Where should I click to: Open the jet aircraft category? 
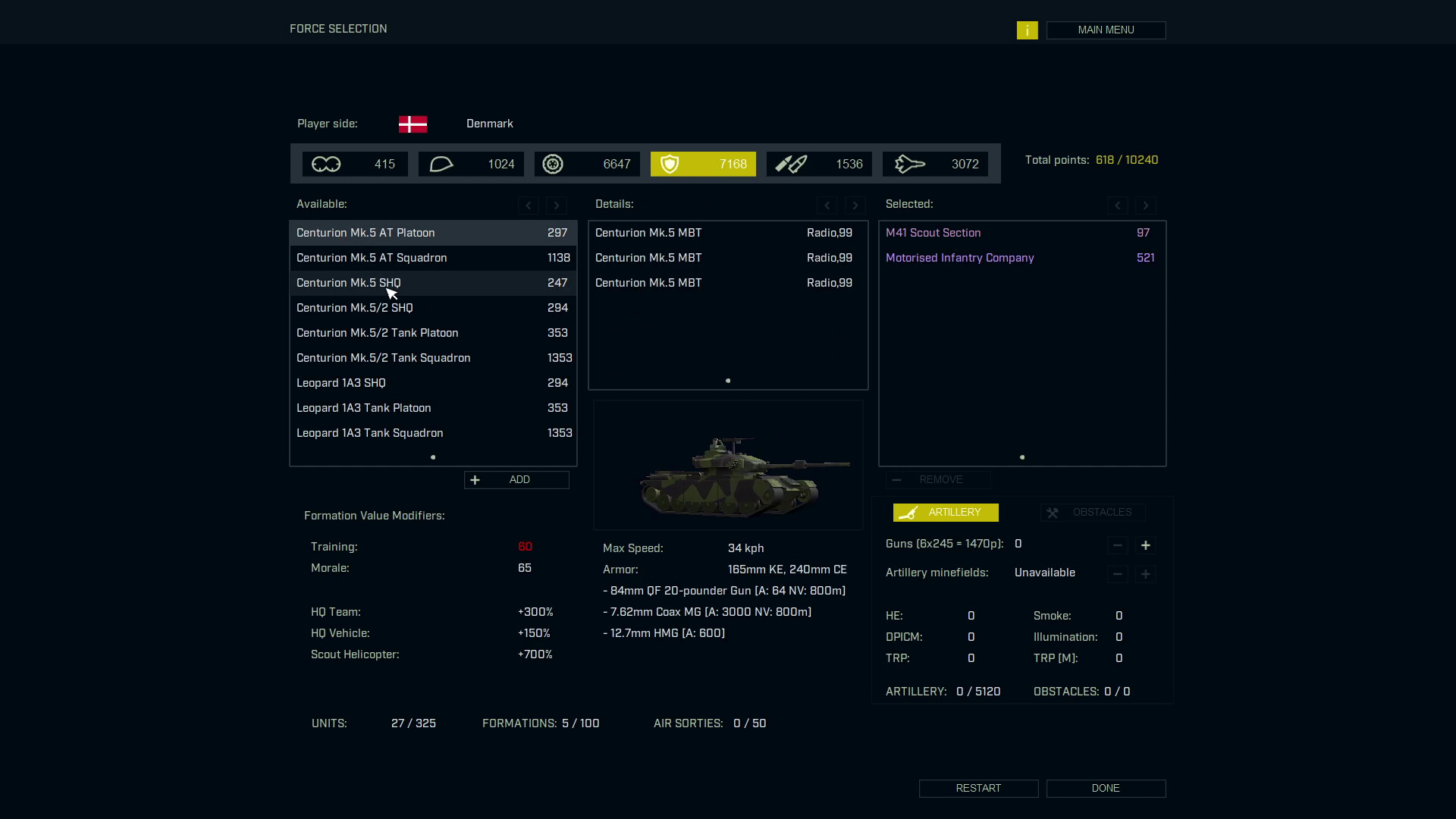pyautogui.click(x=911, y=164)
